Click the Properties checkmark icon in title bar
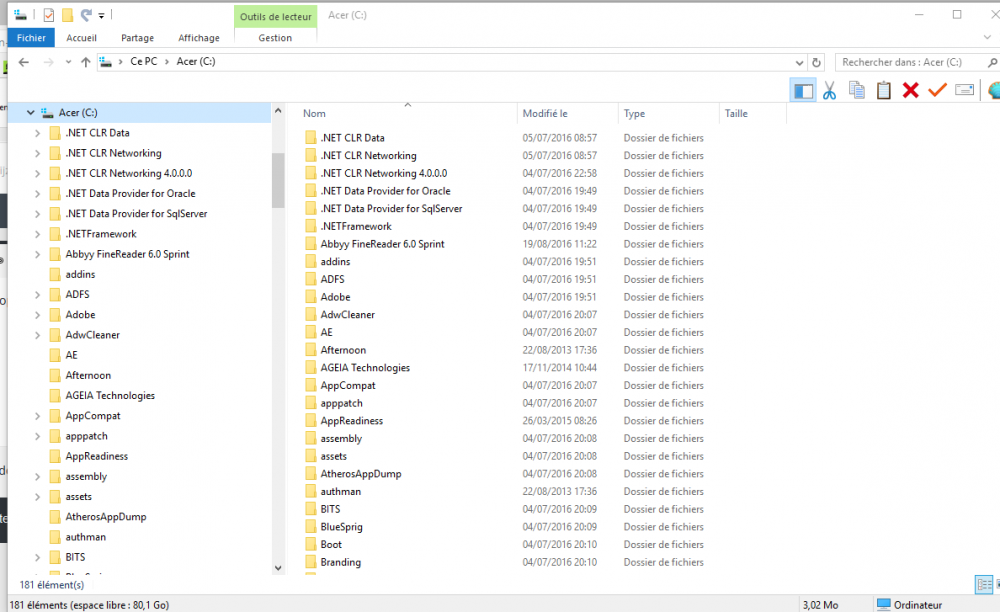The height and width of the screenshot is (612, 1000). 48,15
